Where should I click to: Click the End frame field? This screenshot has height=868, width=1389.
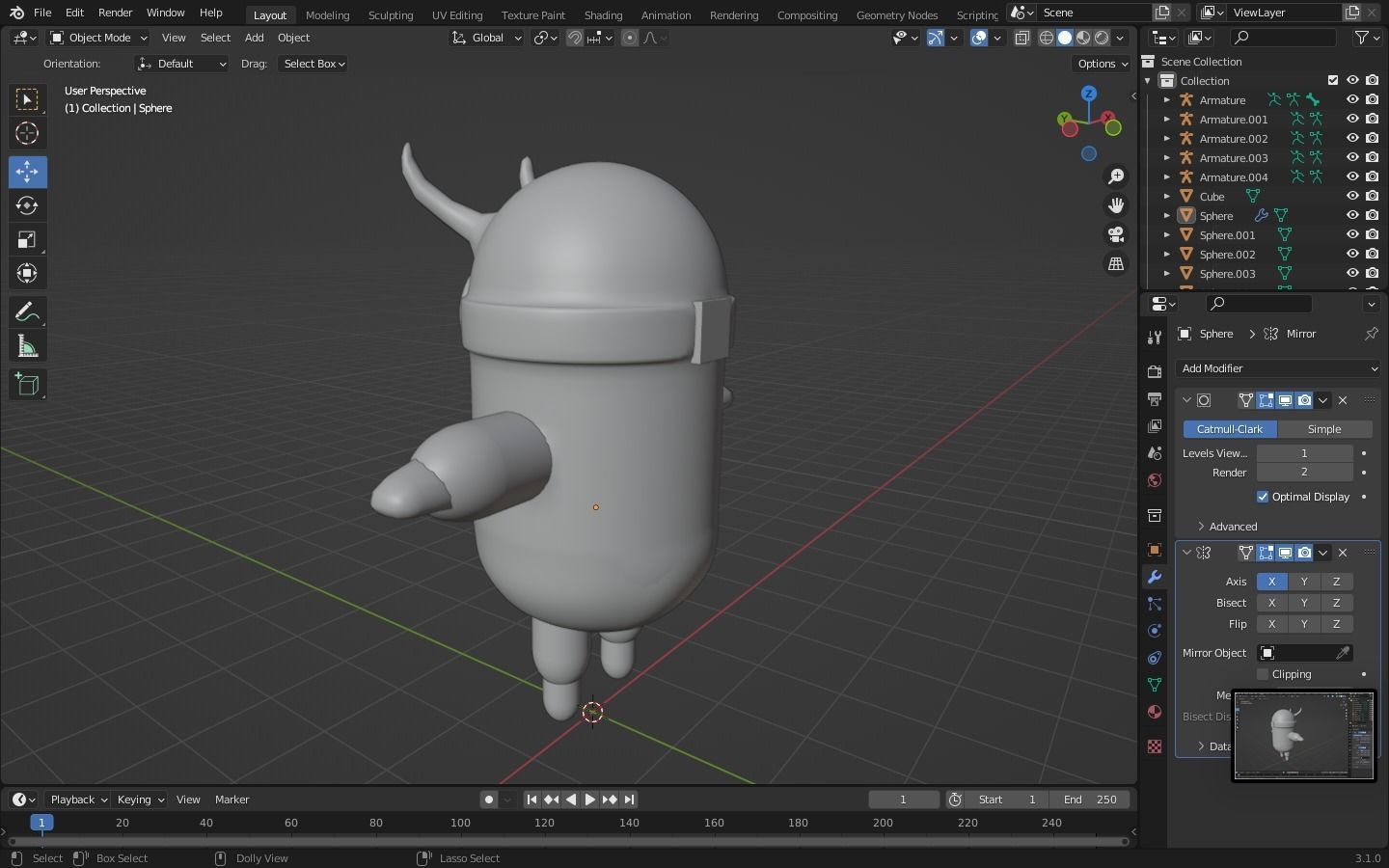[1090, 800]
